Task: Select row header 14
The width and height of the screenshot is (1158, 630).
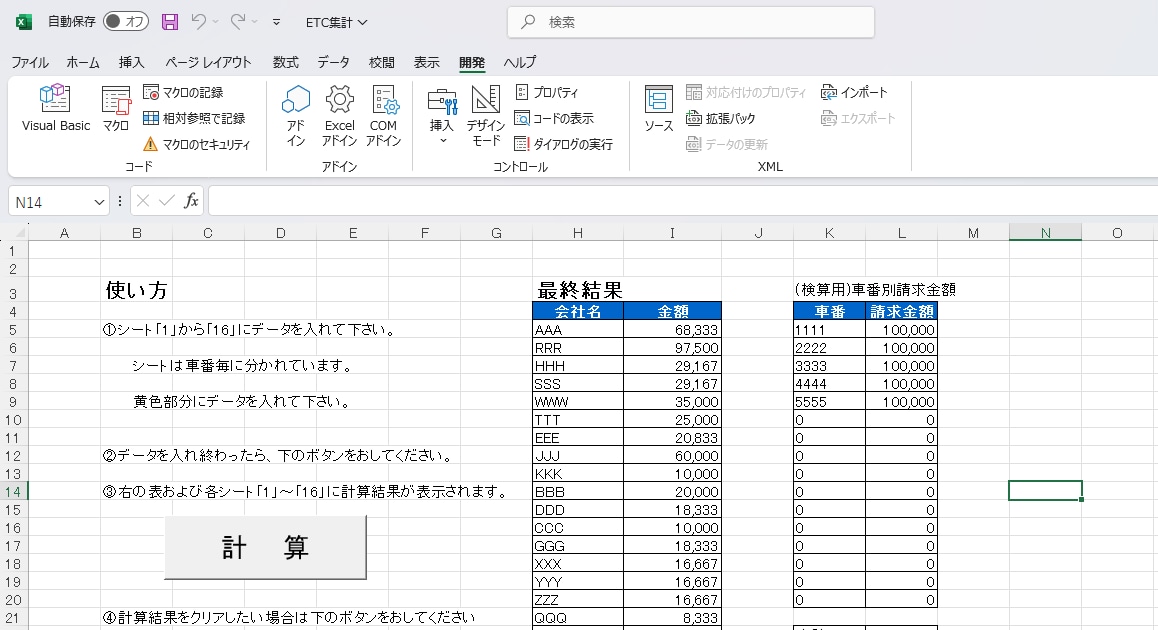Action: coord(13,491)
